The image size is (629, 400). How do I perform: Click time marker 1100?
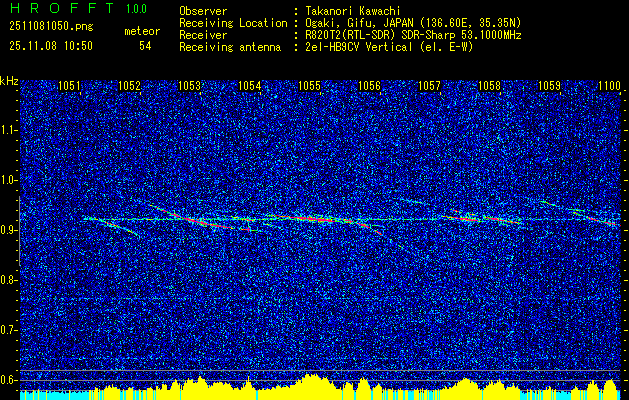609,85
